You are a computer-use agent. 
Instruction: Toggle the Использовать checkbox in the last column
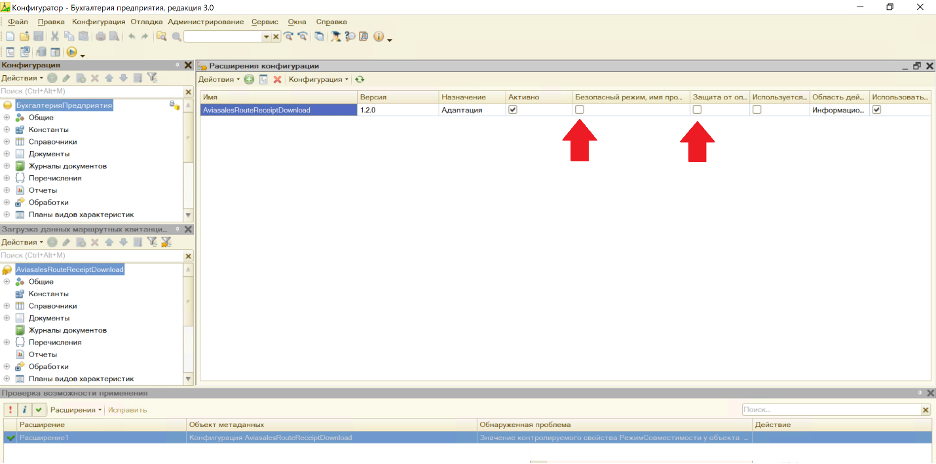coord(876,110)
